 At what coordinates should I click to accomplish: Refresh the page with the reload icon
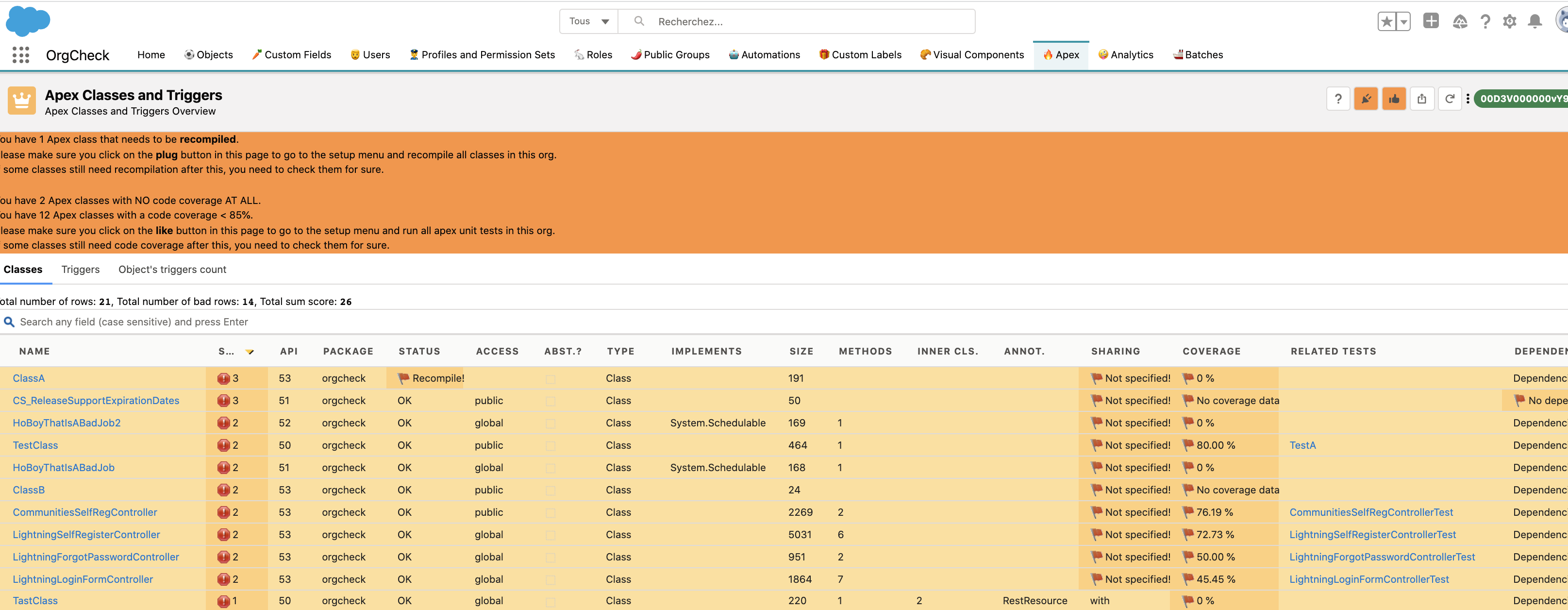[x=1451, y=98]
